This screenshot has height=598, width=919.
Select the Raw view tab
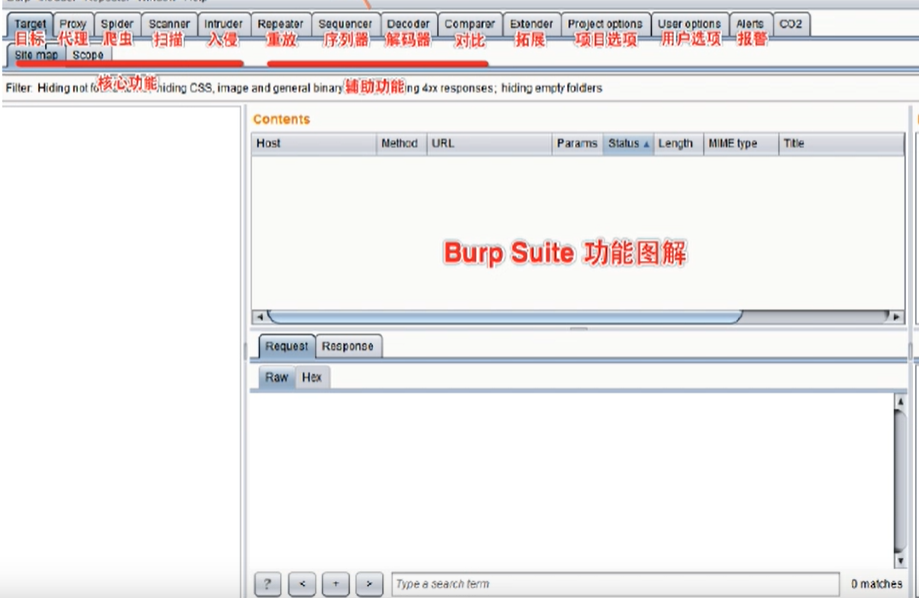click(x=277, y=378)
